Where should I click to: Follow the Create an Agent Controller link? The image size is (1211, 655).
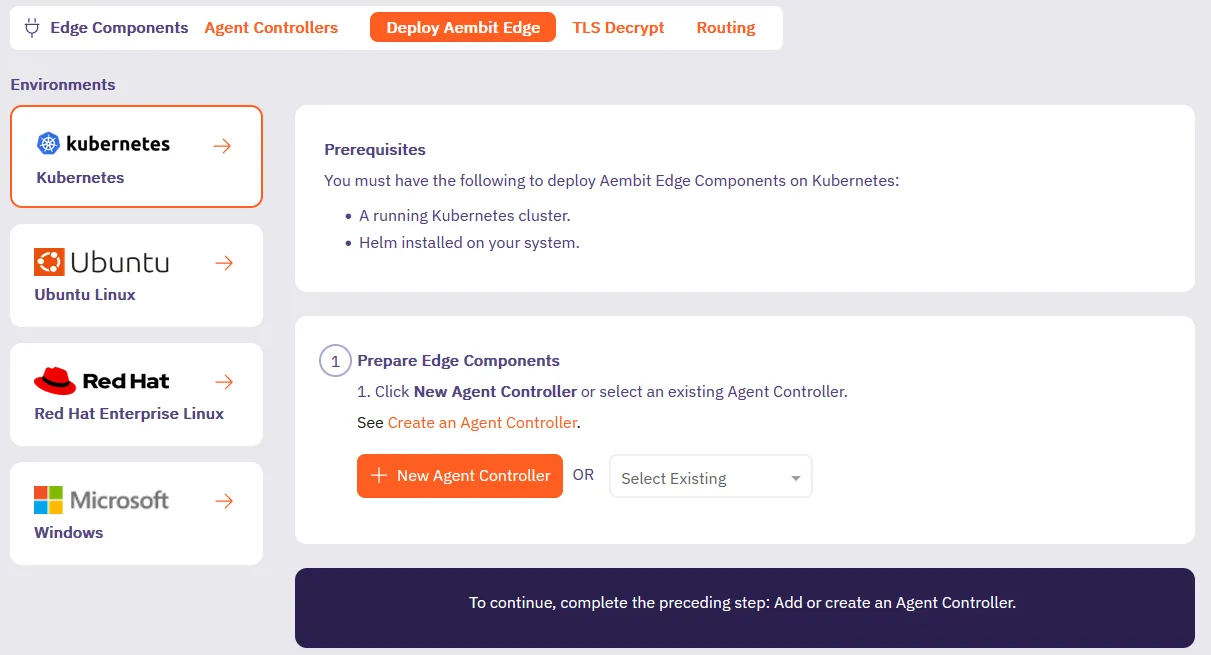click(482, 423)
